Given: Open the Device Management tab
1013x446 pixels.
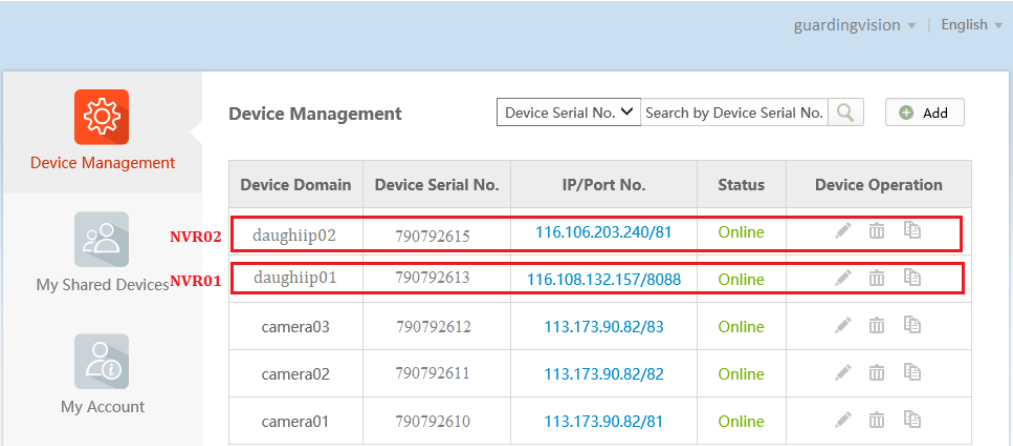Looking at the screenshot, I should pyautogui.click(x=102, y=130).
